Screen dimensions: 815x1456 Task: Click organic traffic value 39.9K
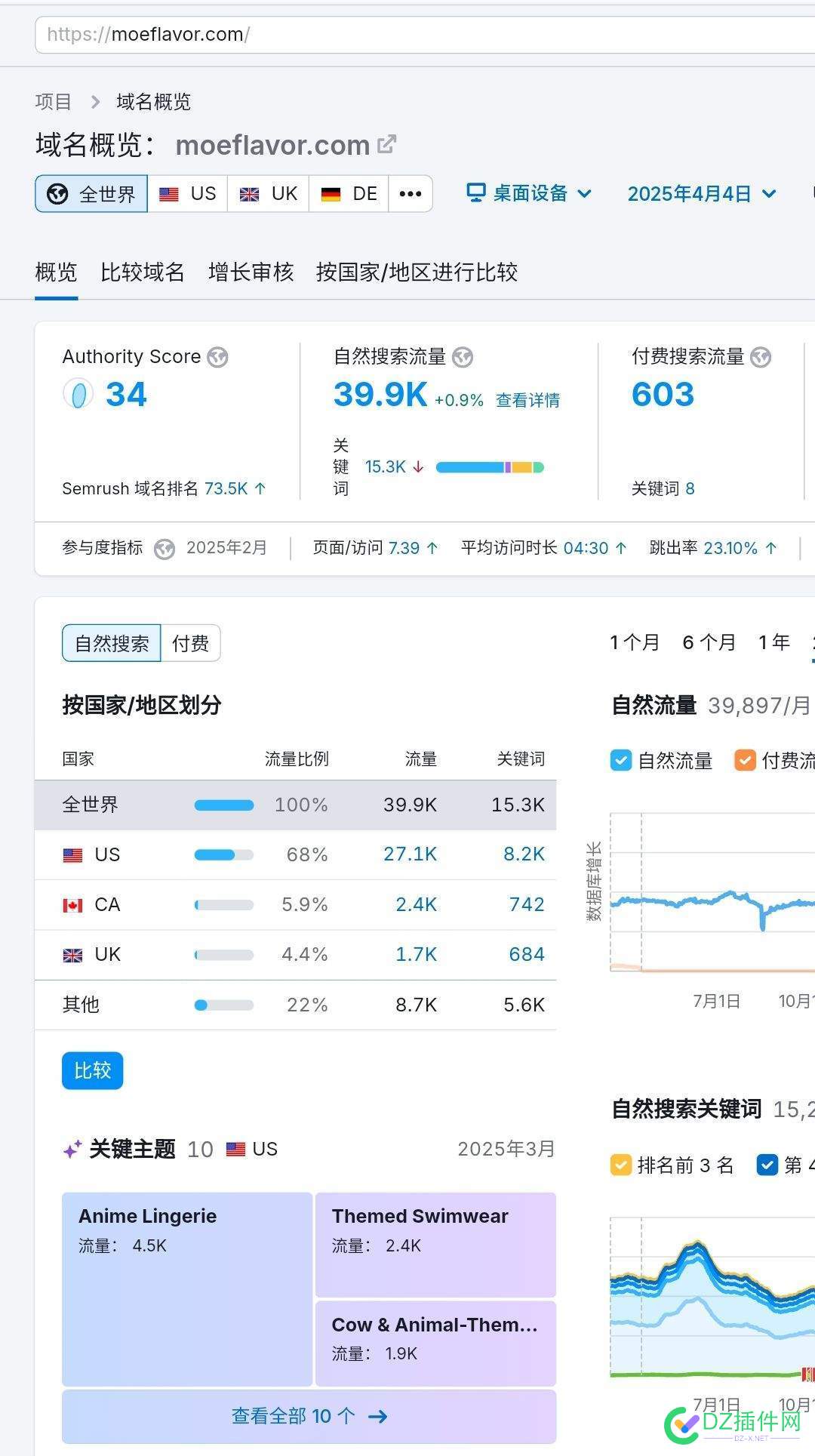pyautogui.click(x=380, y=394)
